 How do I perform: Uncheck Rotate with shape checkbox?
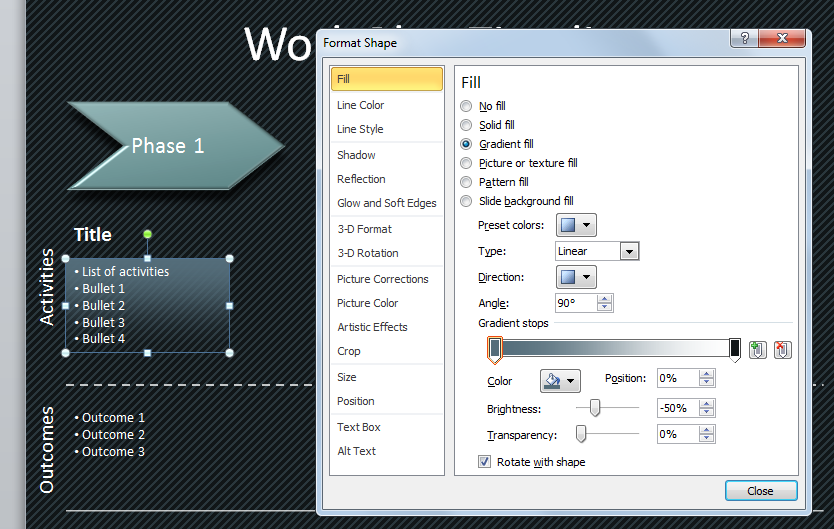(x=485, y=462)
